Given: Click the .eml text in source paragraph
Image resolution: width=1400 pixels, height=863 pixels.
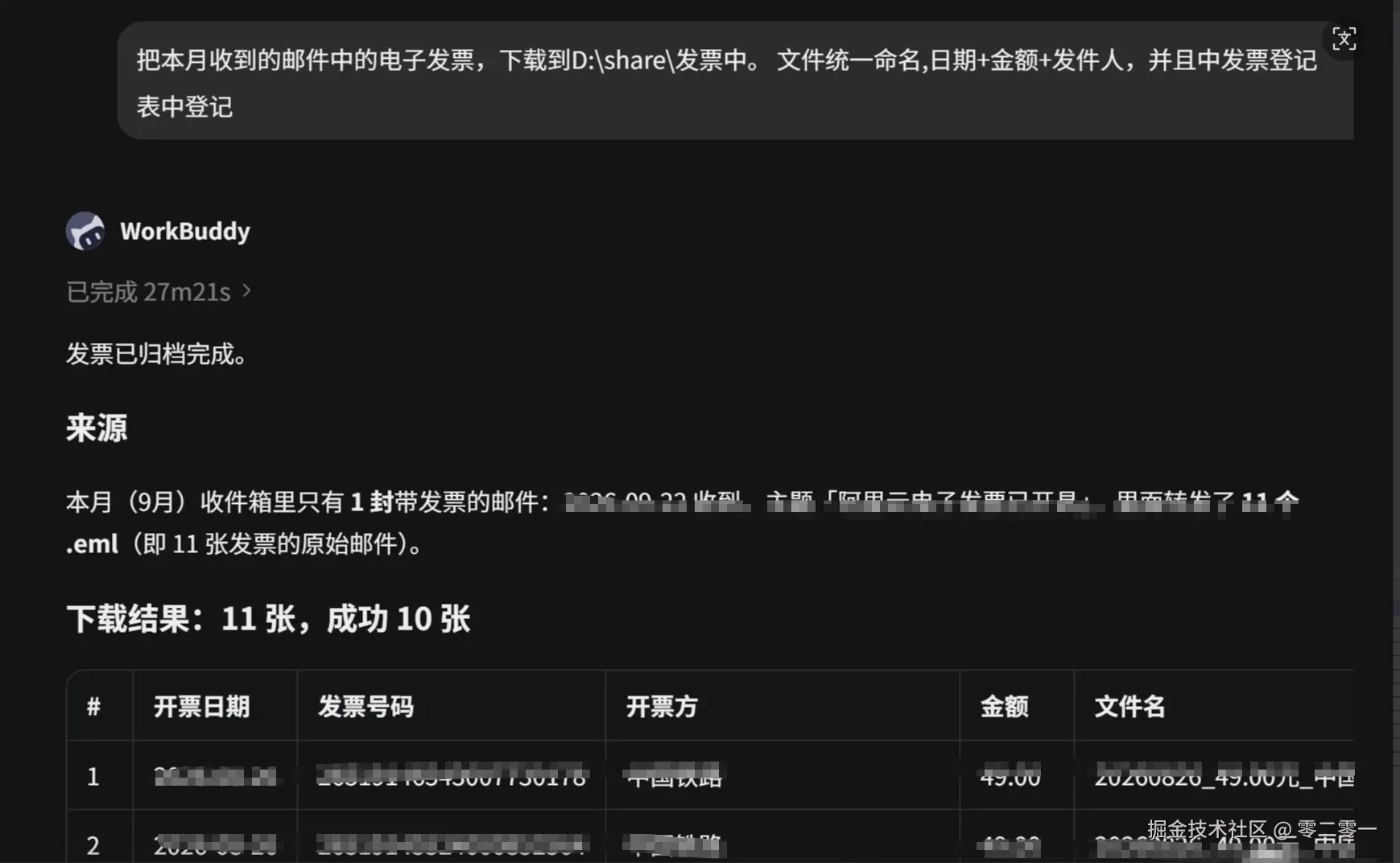Looking at the screenshot, I should (92, 544).
